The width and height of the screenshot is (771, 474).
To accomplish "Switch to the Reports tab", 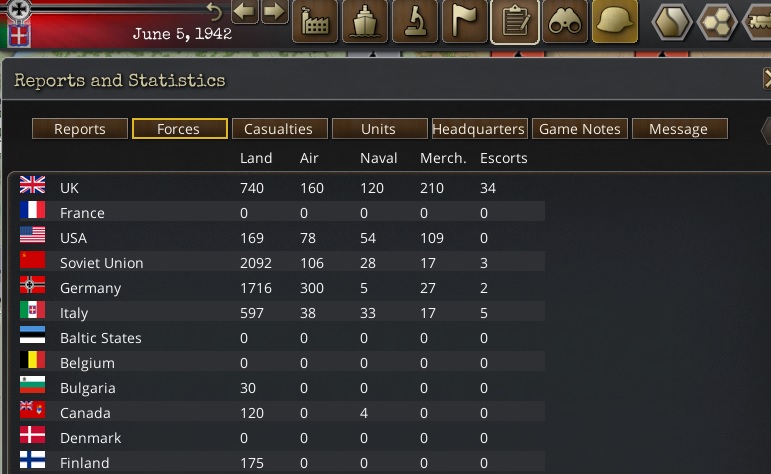I will tap(80, 129).
